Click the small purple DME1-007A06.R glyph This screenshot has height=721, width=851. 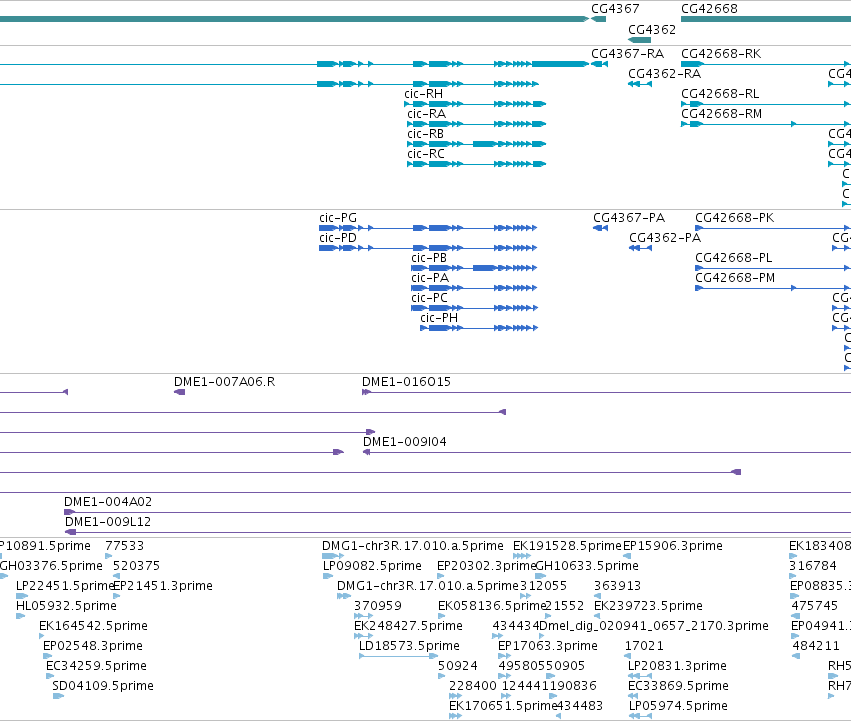179,392
